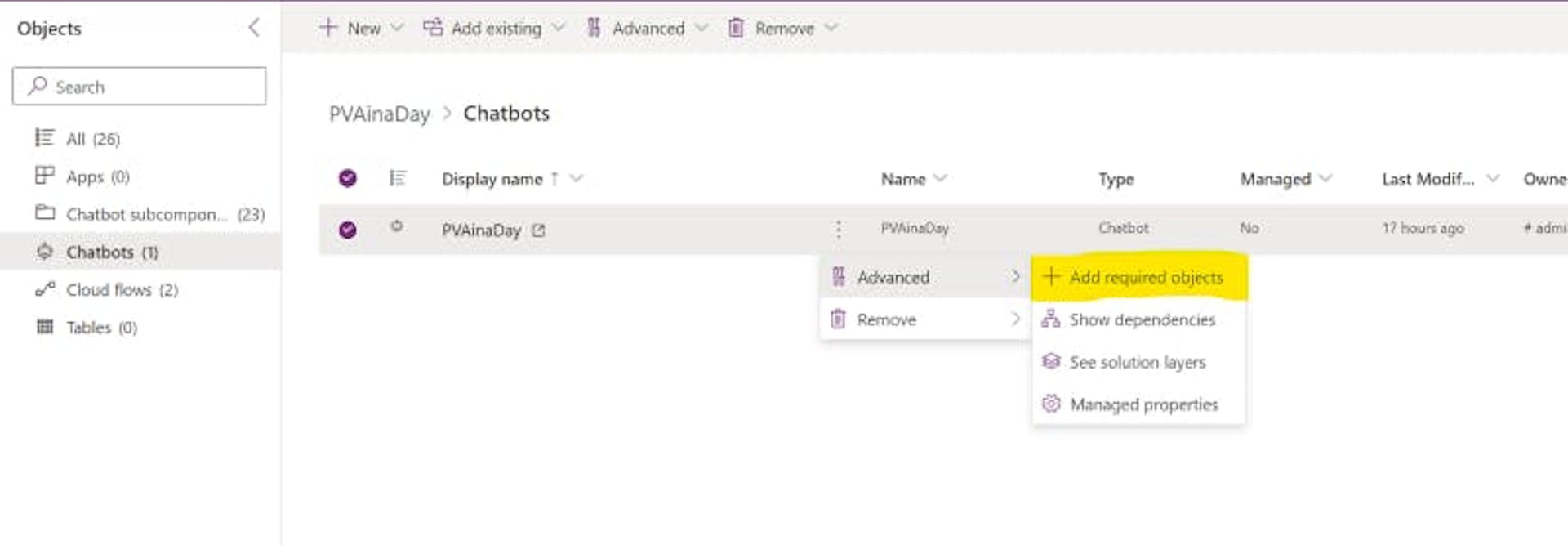Go to PVAinaDay in the breadcrumb

pyautogui.click(x=379, y=114)
